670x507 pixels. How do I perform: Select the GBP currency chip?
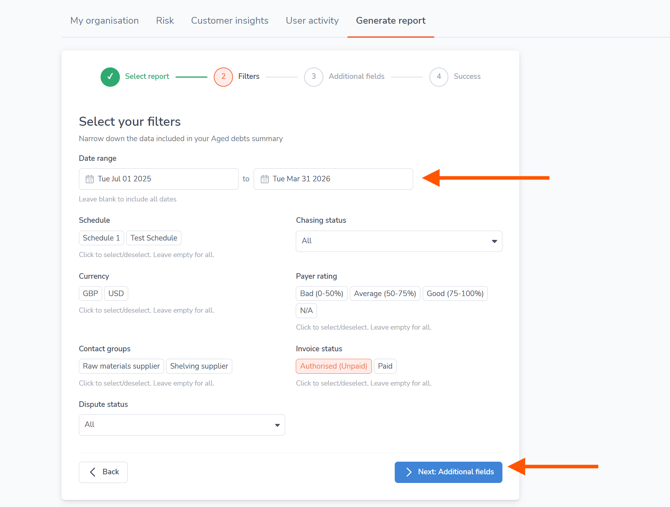click(x=90, y=294)
